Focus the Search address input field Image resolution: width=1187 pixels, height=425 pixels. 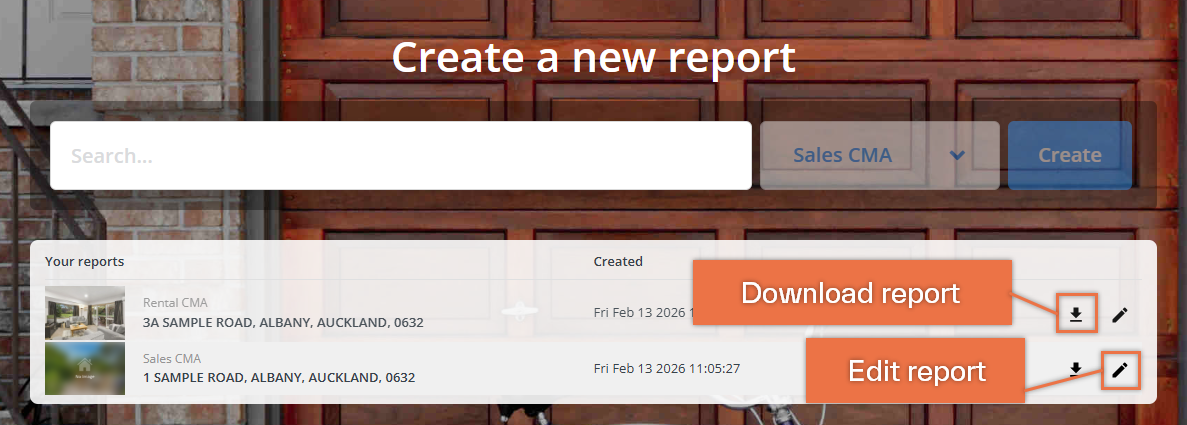click(400, 155)
